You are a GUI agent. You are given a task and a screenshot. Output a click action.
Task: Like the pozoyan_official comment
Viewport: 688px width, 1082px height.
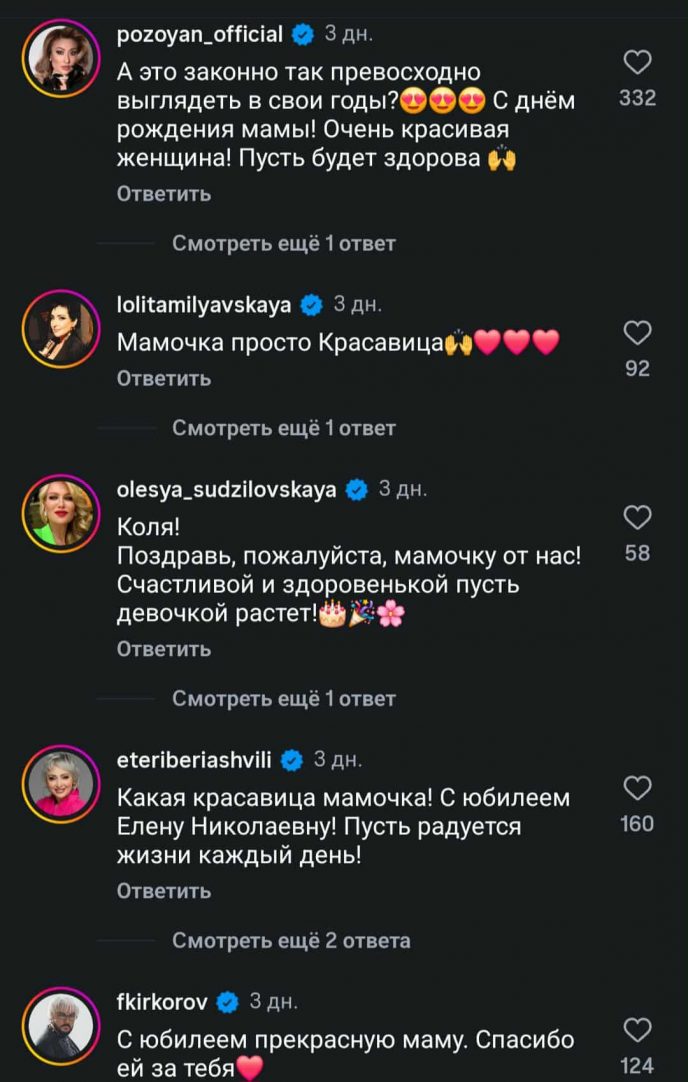pyautogui.click(x=637, y=64)
